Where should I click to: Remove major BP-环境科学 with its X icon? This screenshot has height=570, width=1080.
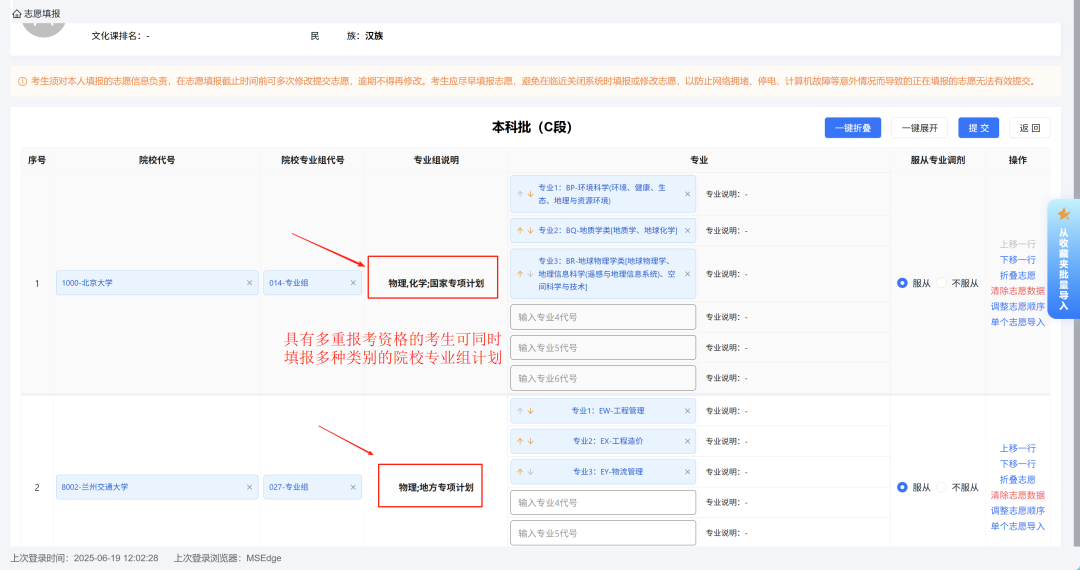[x=687, y=194]
